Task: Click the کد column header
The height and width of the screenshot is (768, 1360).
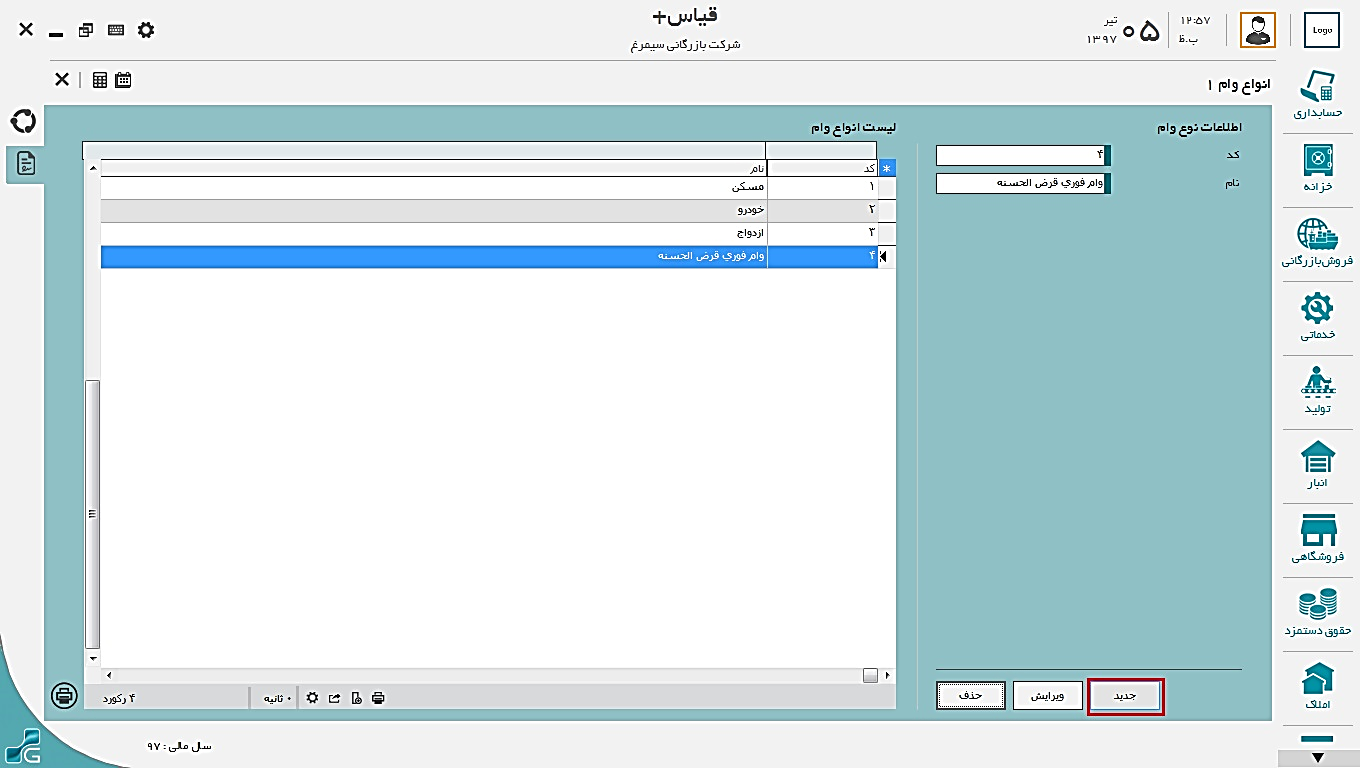Action: [x=822, y=169]
